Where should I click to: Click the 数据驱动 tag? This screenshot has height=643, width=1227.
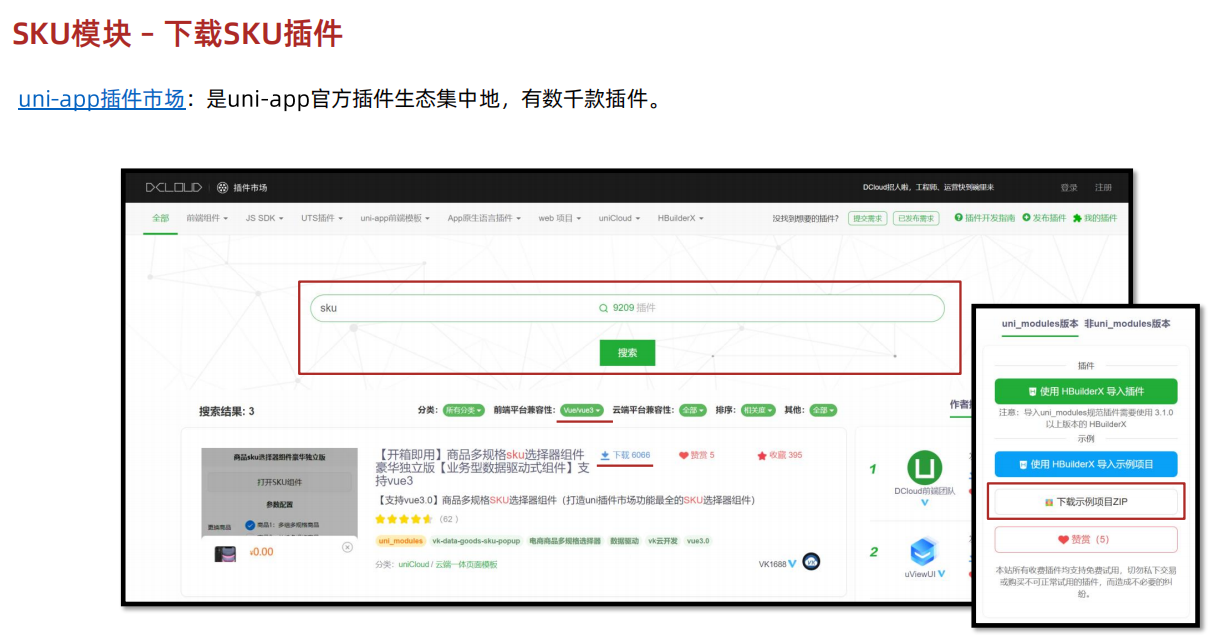(624, 541)
